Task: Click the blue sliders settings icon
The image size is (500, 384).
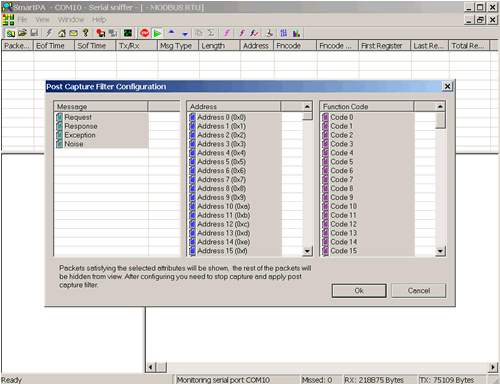Action: click(x=284, y=33)
